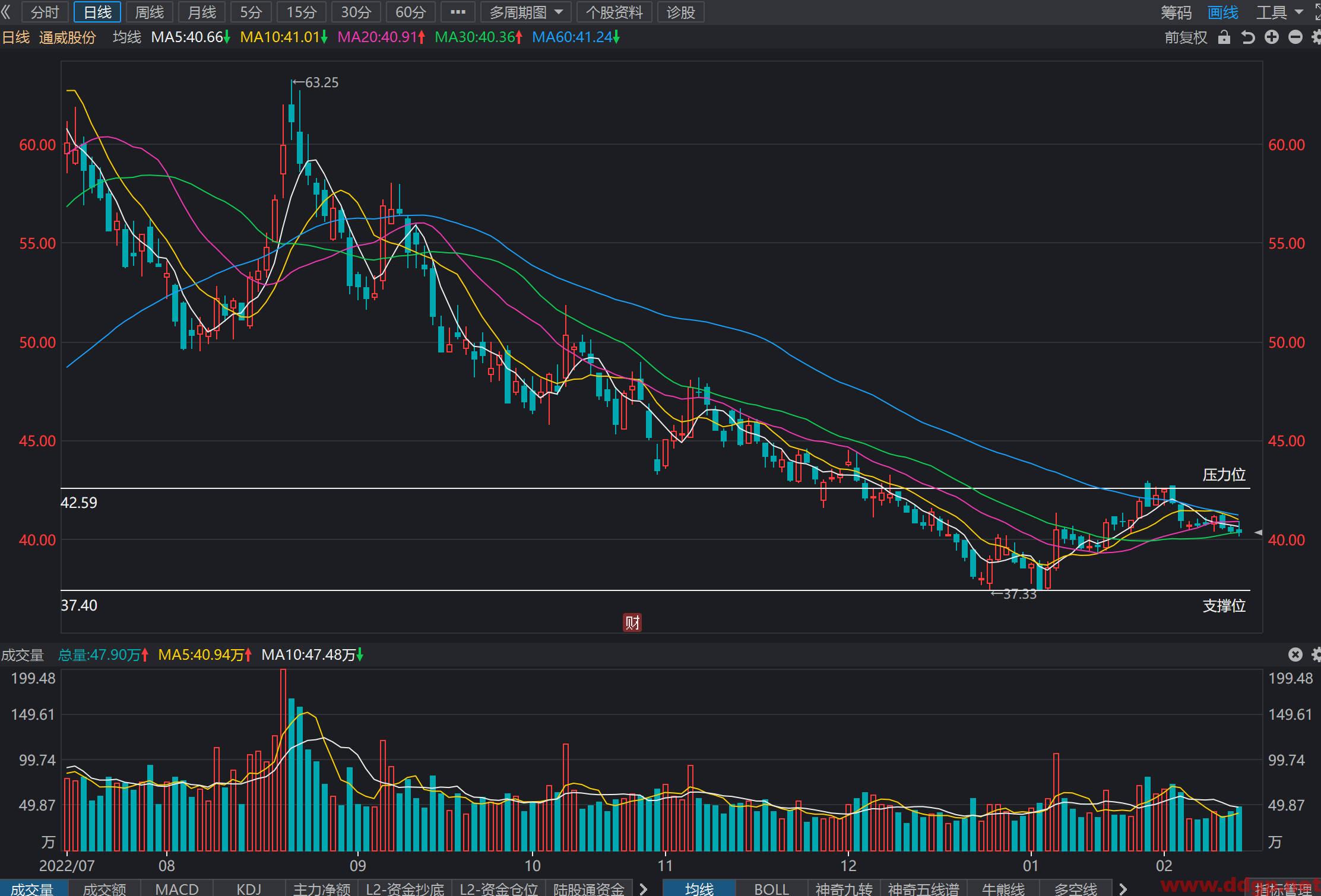
Task: Click 通威股份 stock name
Action: coord(67,37)
